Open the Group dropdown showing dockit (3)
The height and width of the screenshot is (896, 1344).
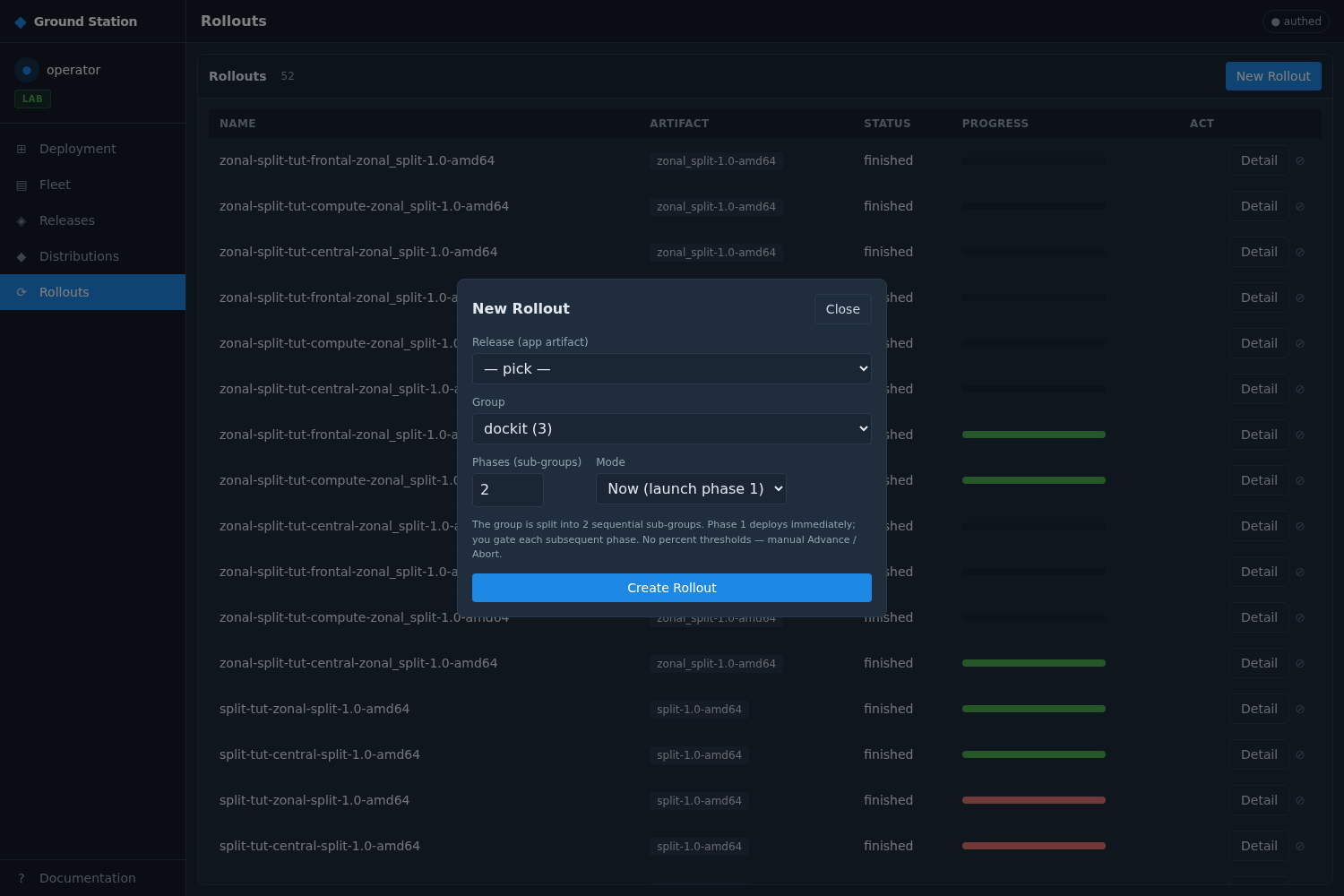click(x=672, y=428)
